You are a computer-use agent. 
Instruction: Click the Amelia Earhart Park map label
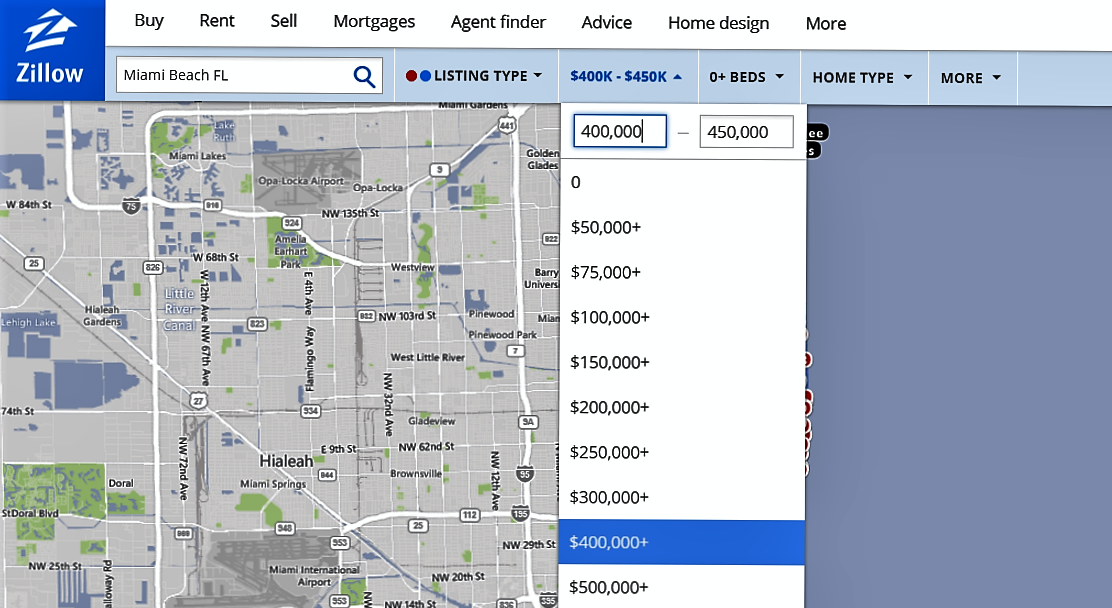[291, 251]
